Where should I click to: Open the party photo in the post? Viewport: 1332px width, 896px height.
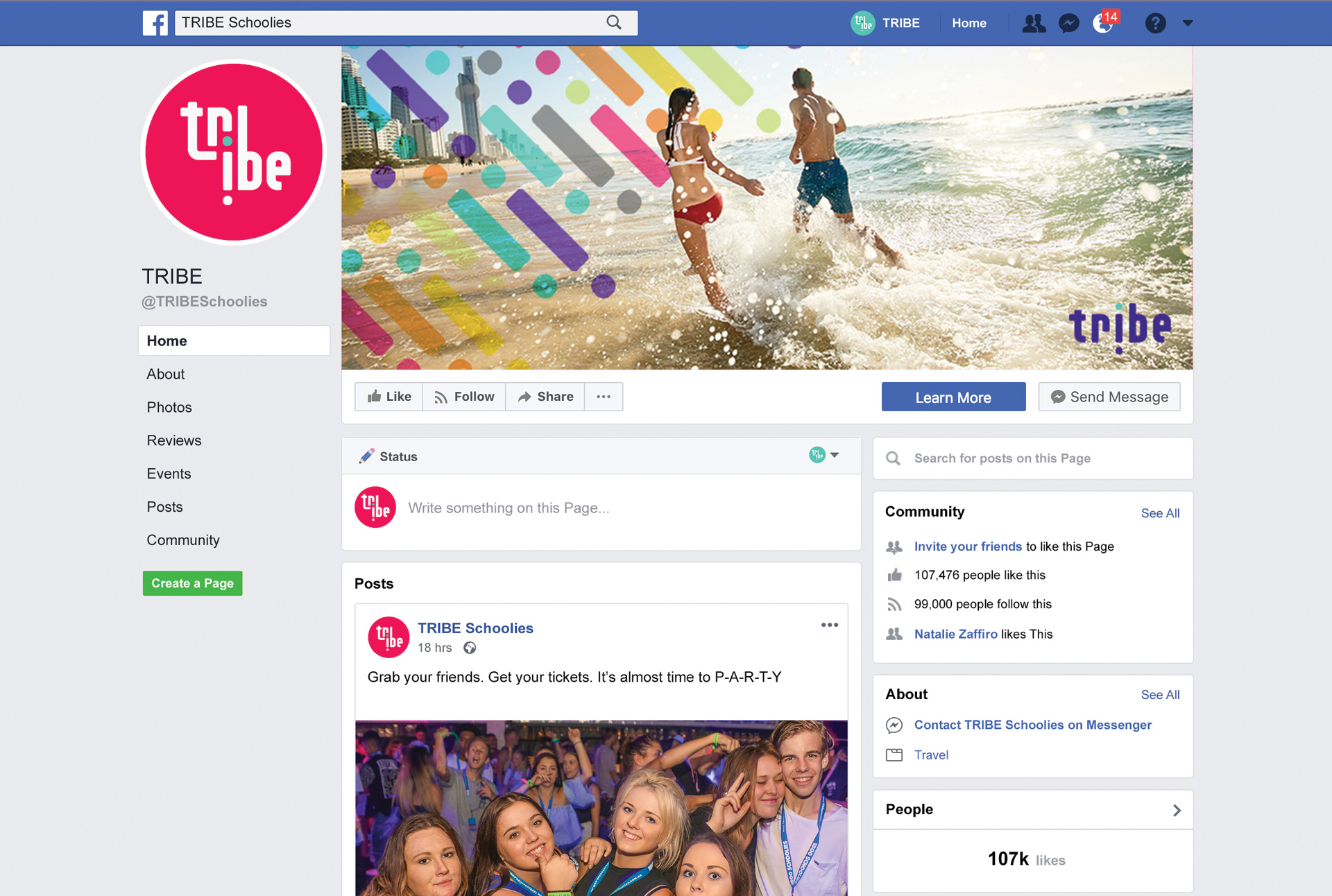pos(601,808)
